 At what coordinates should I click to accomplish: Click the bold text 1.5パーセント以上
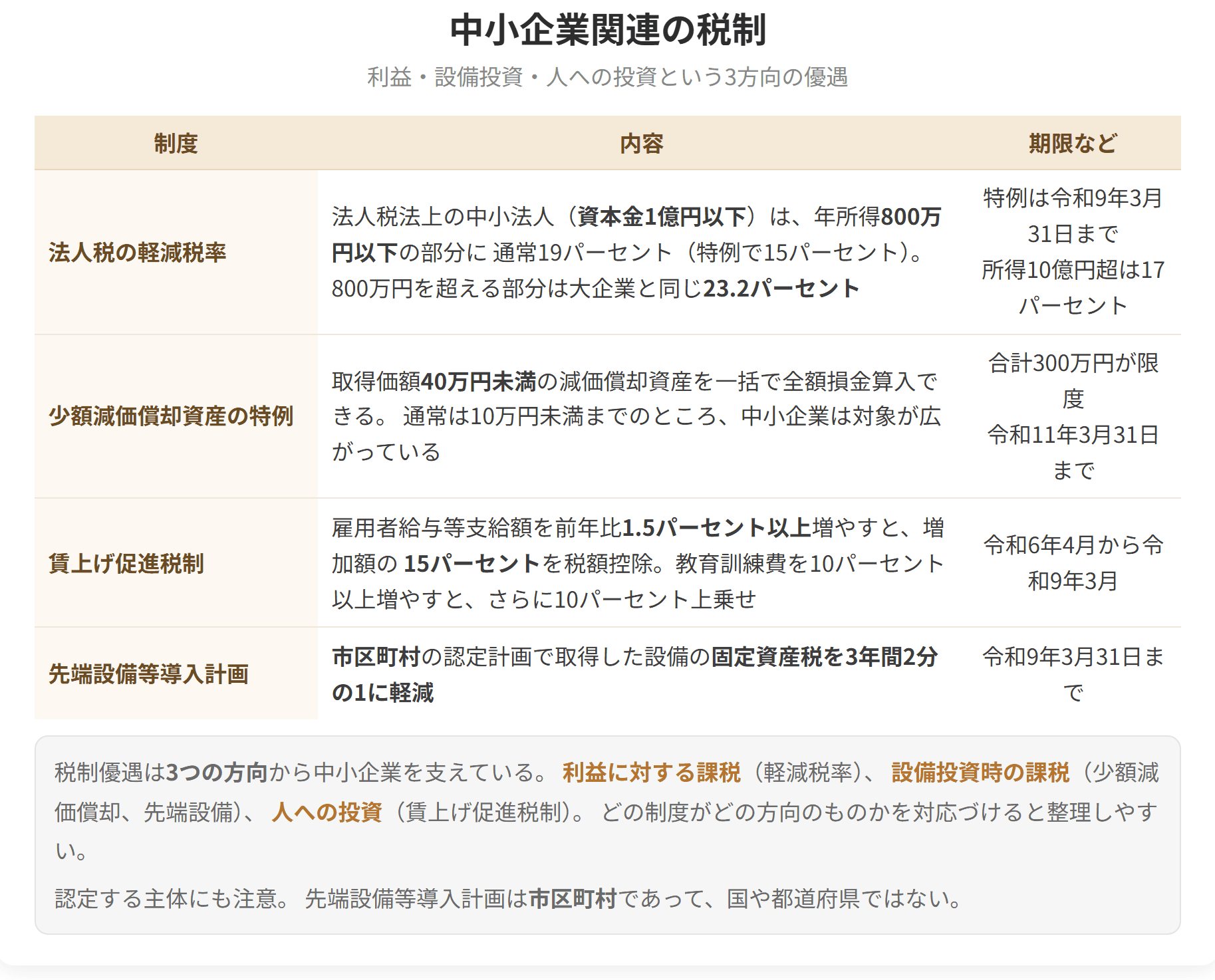click(716, 528)
